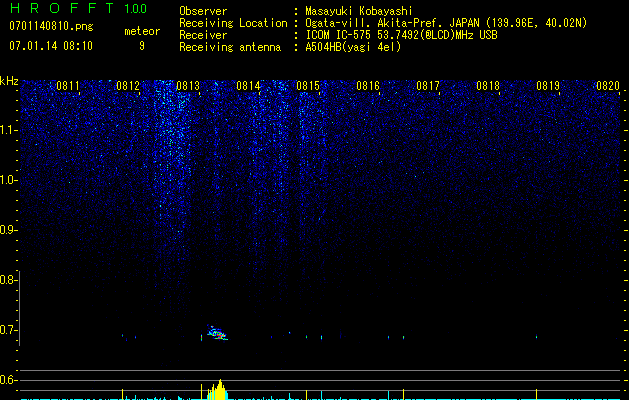629x400 pixels.
Task: Click the 0.8 kHz axis label
Action: pyautogui.click(x=8, y=280)
